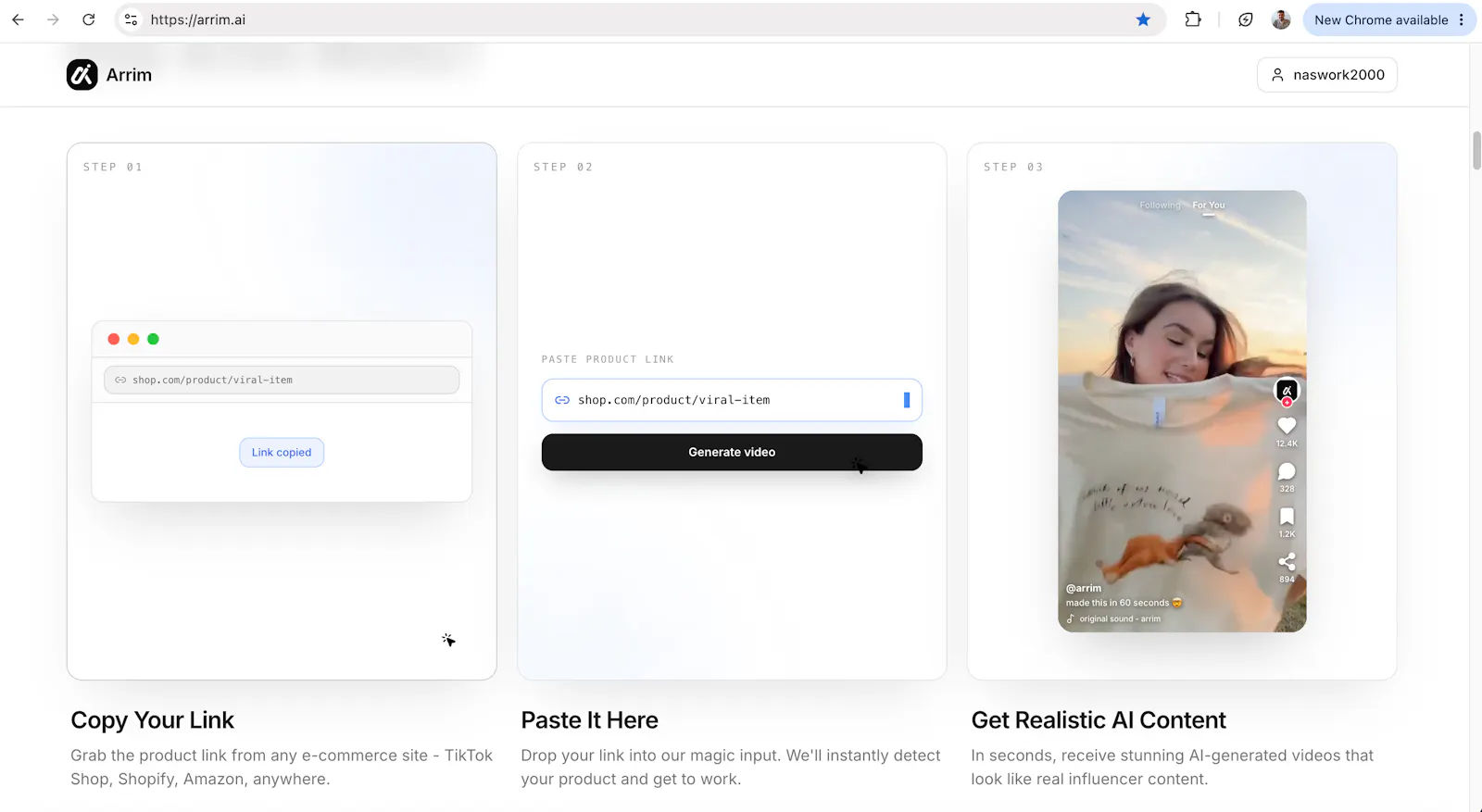Open the Chrome profile avatar
The image size is (1482, 812).
tap(1281, 19)
